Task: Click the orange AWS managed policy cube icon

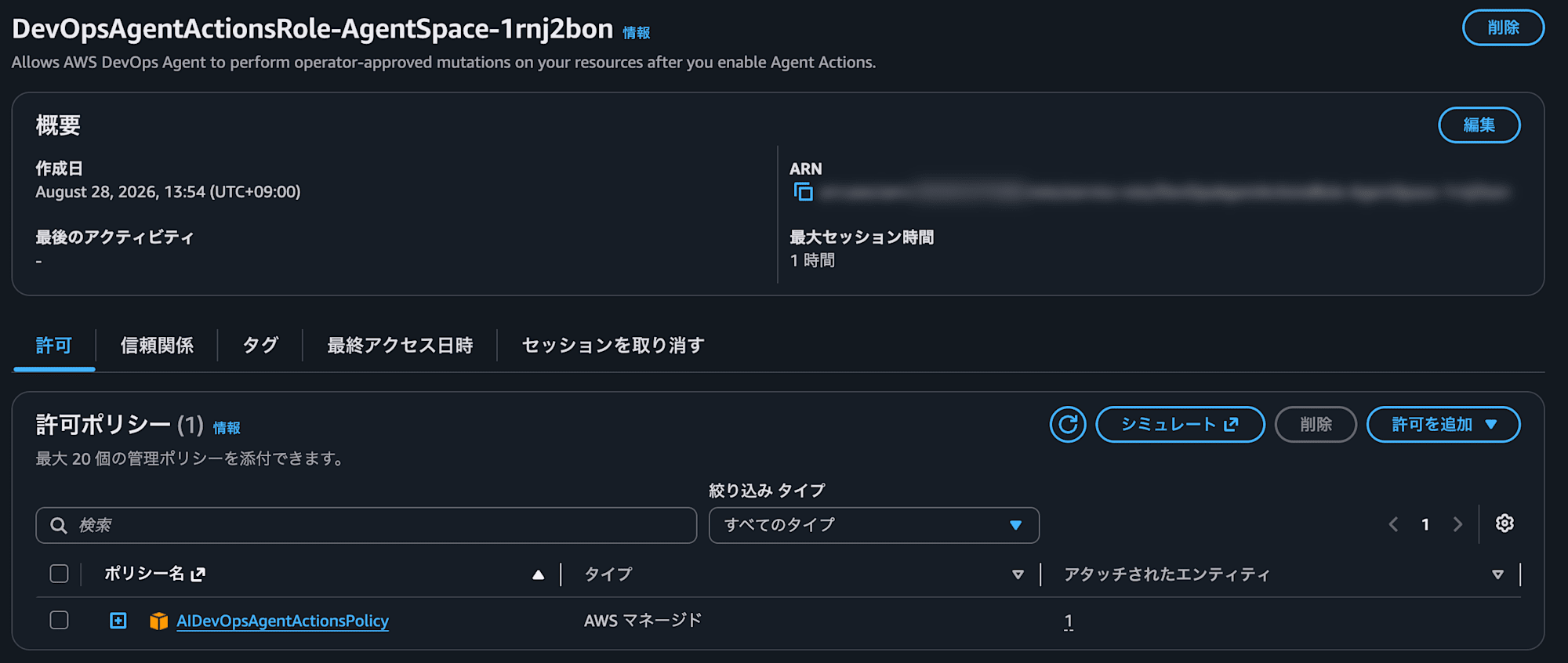Action: [x=159, y=621]
